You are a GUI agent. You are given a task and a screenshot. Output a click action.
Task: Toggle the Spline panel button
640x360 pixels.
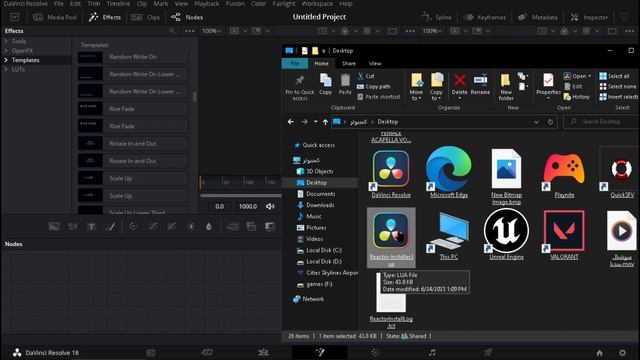tap(436, 17)
